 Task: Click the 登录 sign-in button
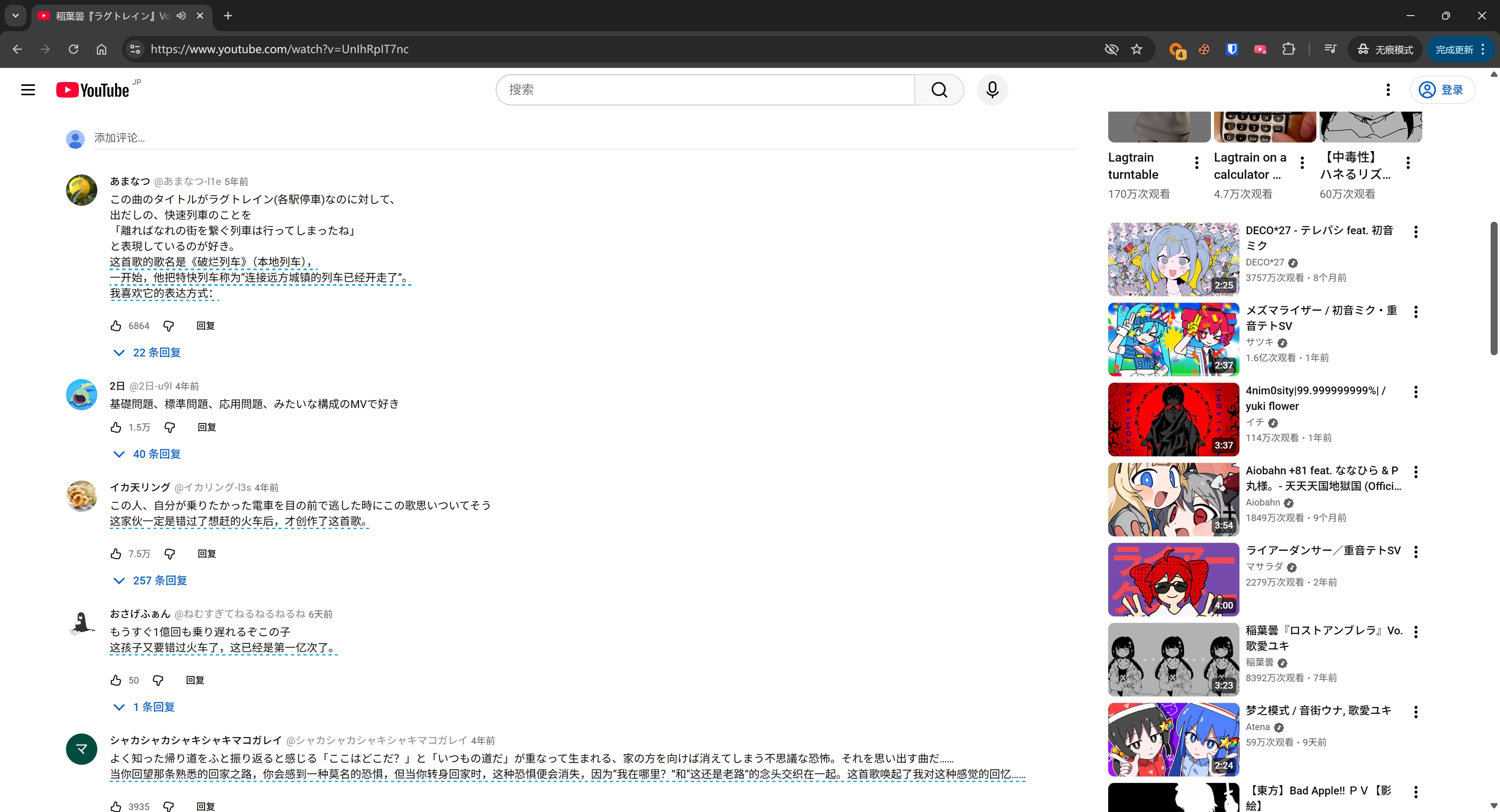point(1442,90)
